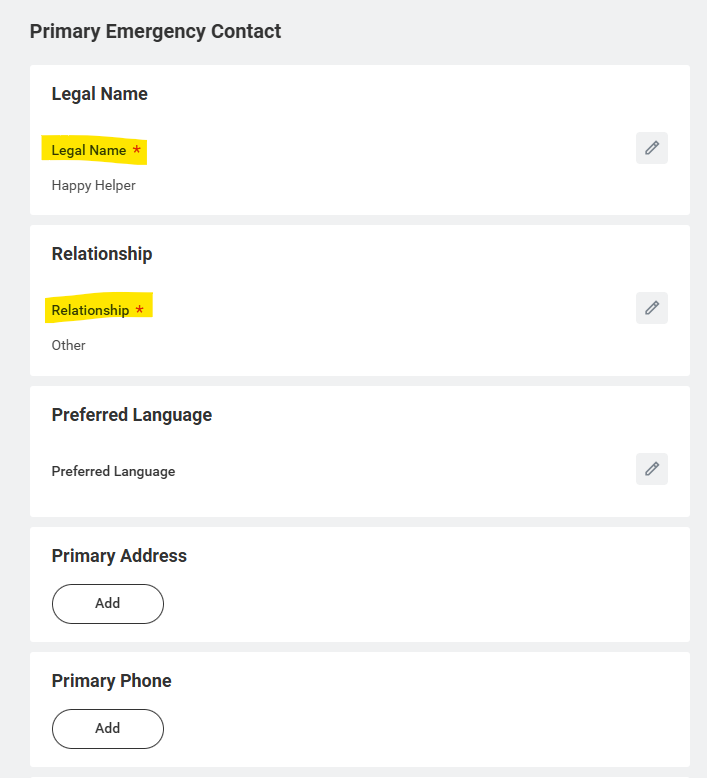Click the Primary Phone section heading

pyautogui.click(x=111, y=681)
